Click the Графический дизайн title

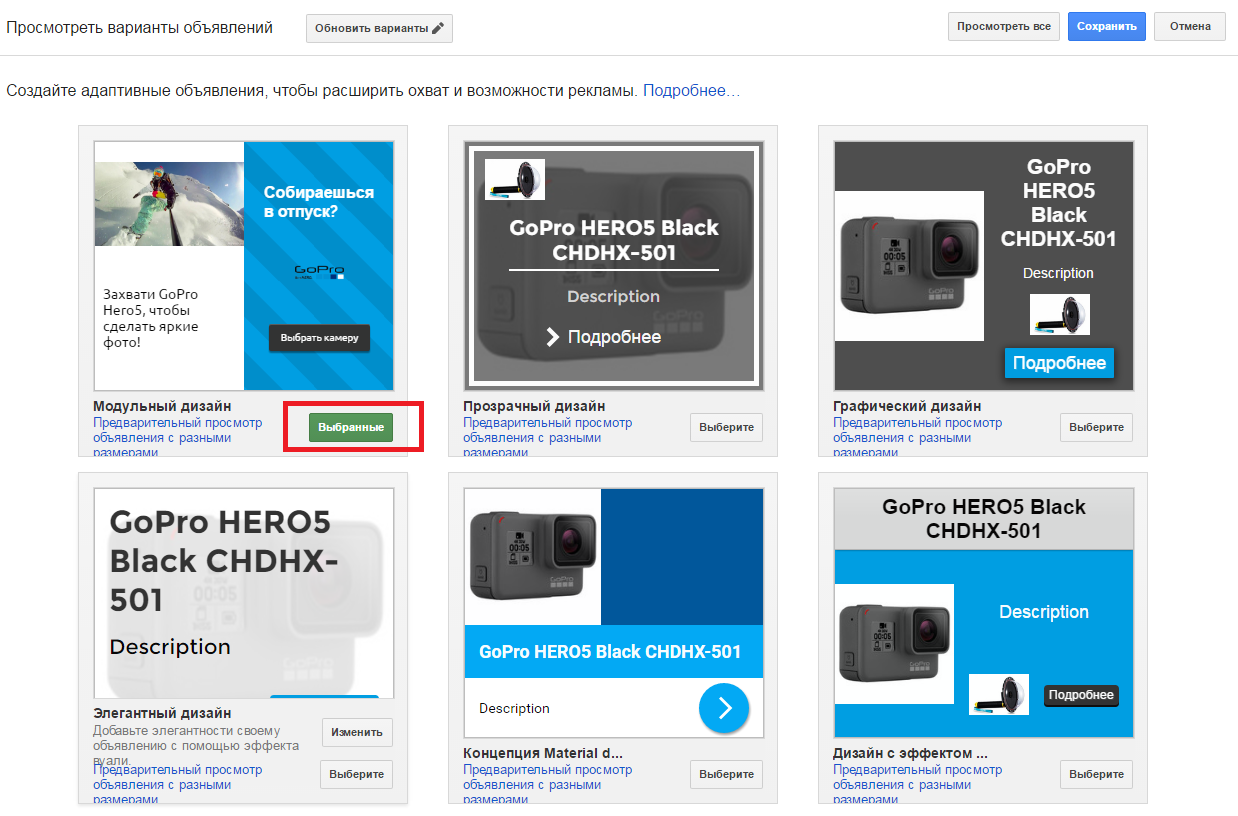pos(907,406)
